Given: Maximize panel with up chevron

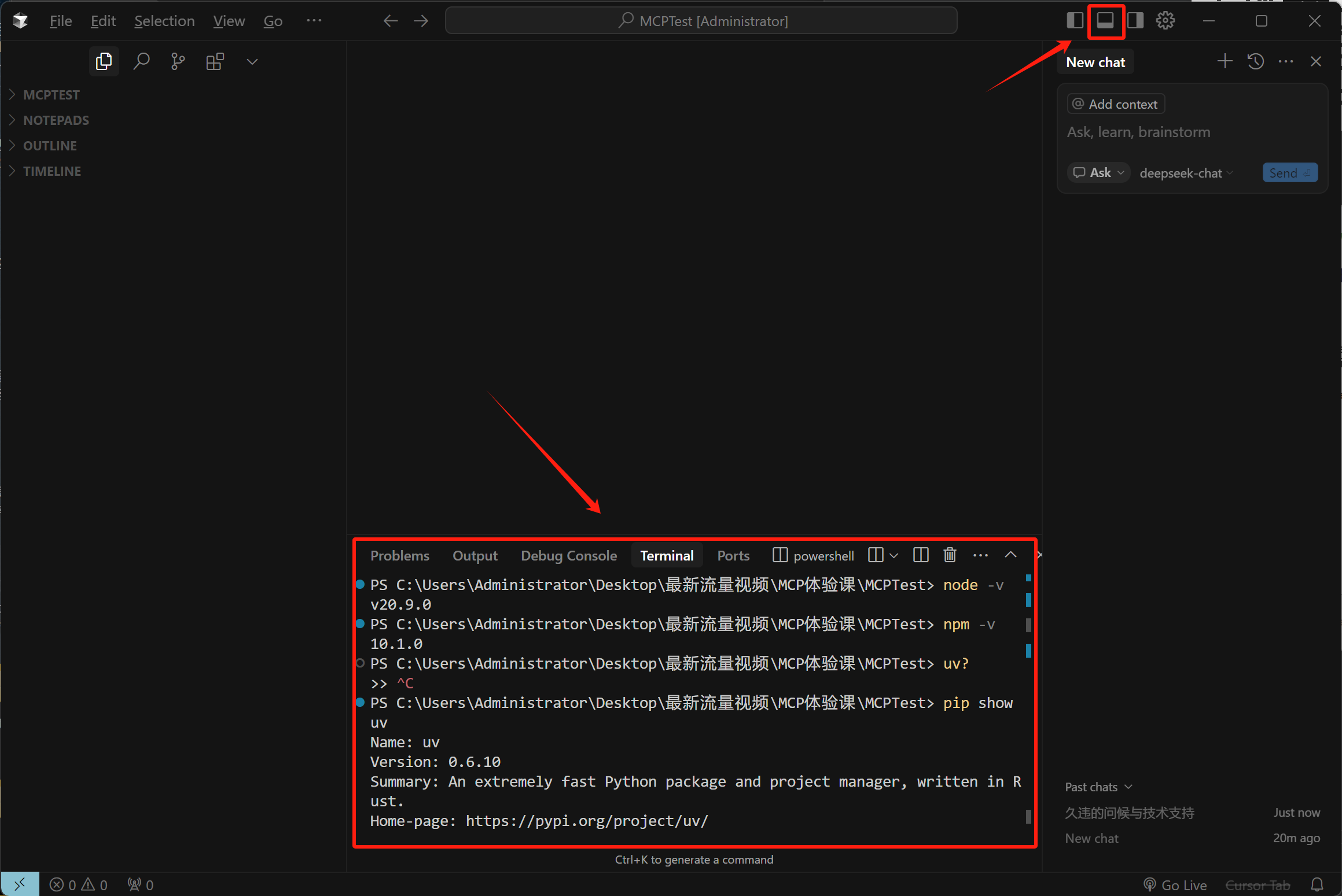Looking at the screenshot, I should pyautogui.click(x=1010, y=555).
